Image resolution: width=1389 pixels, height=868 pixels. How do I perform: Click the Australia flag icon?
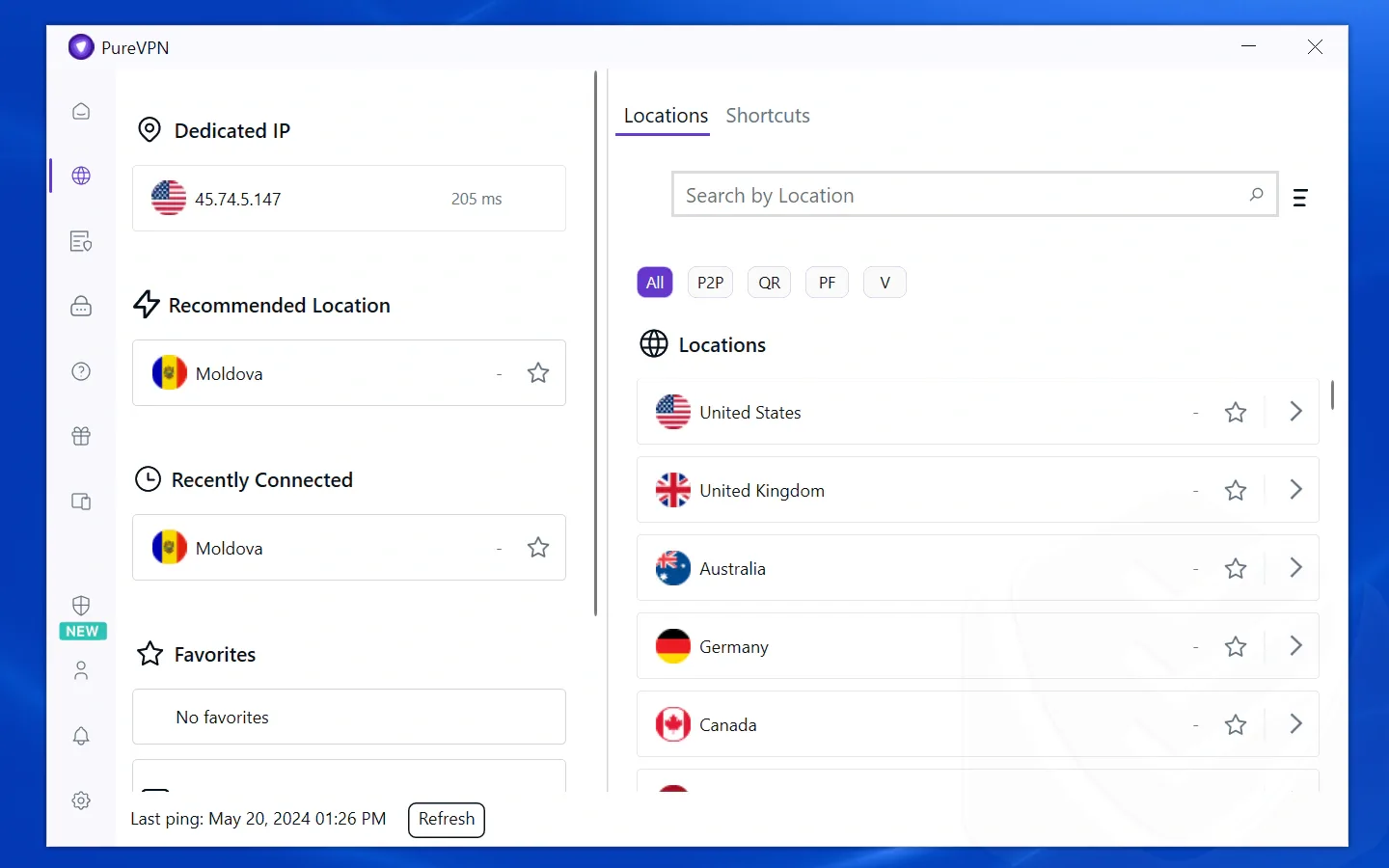tap(673, 568)
